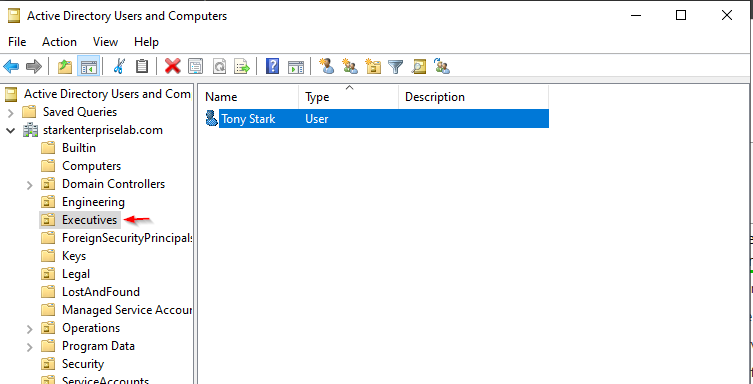Minimize the Active Directory window

(x=636, y=15)
